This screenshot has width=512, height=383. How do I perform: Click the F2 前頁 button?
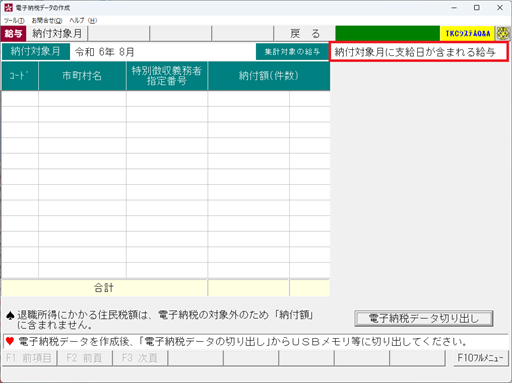click(x=84, y=358)
